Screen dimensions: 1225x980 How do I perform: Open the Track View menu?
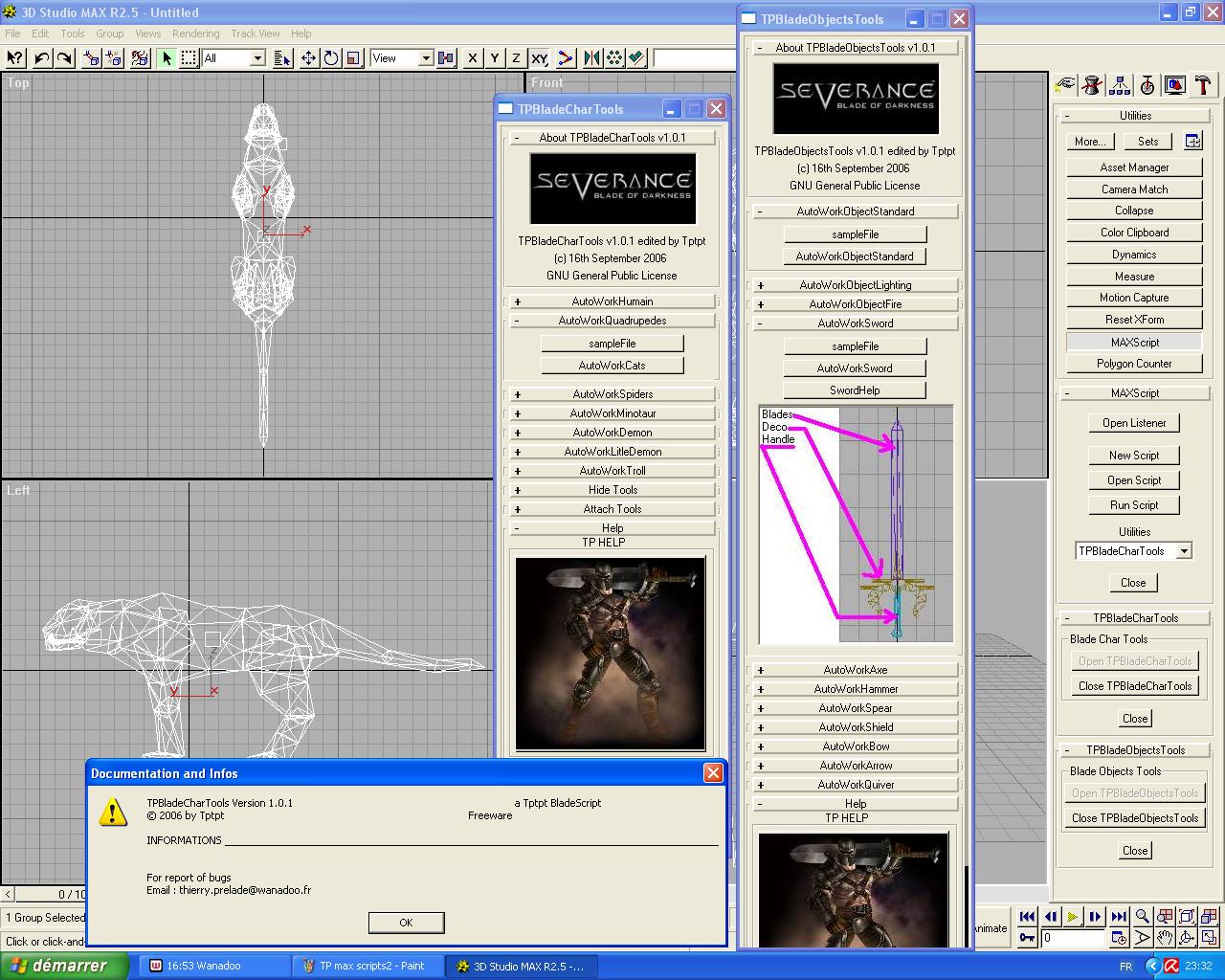pyautogui.click(x=256, y=33)
